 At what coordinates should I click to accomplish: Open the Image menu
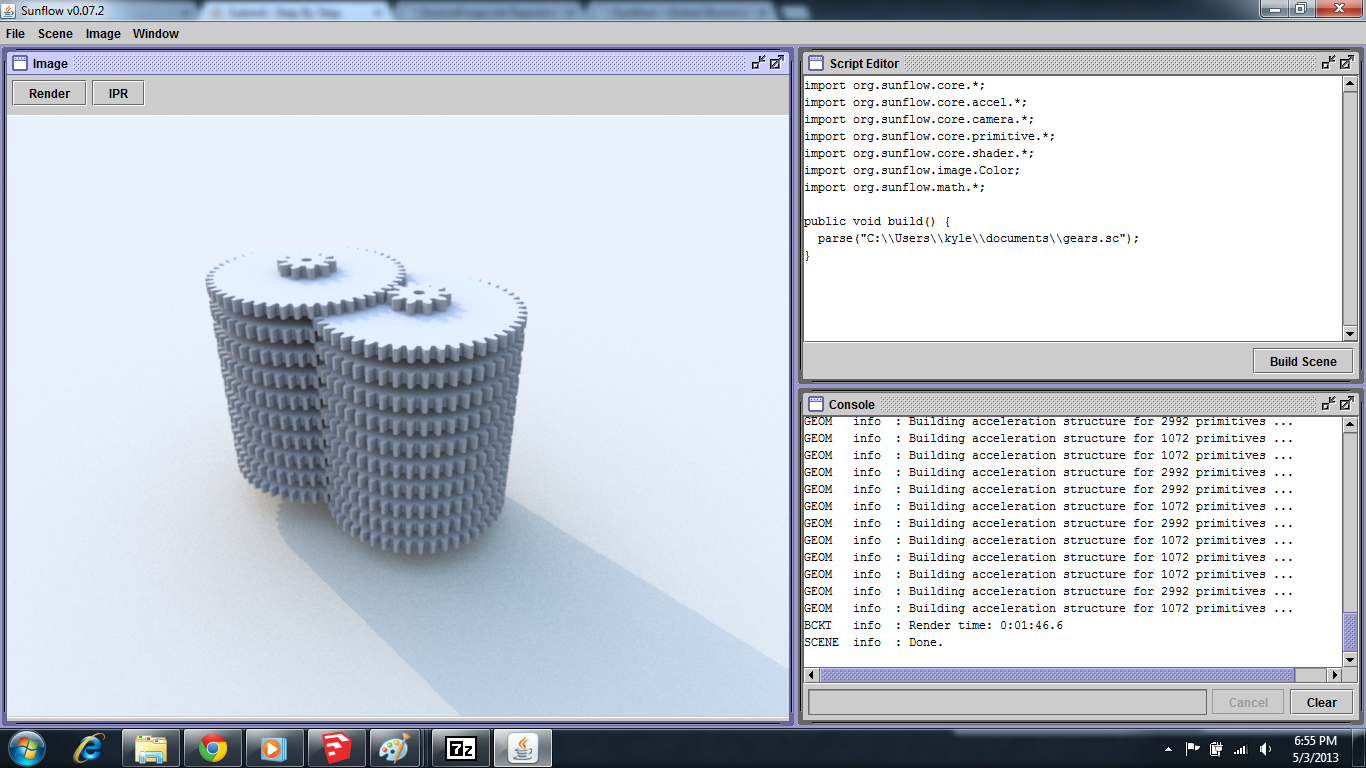point(103,34)
